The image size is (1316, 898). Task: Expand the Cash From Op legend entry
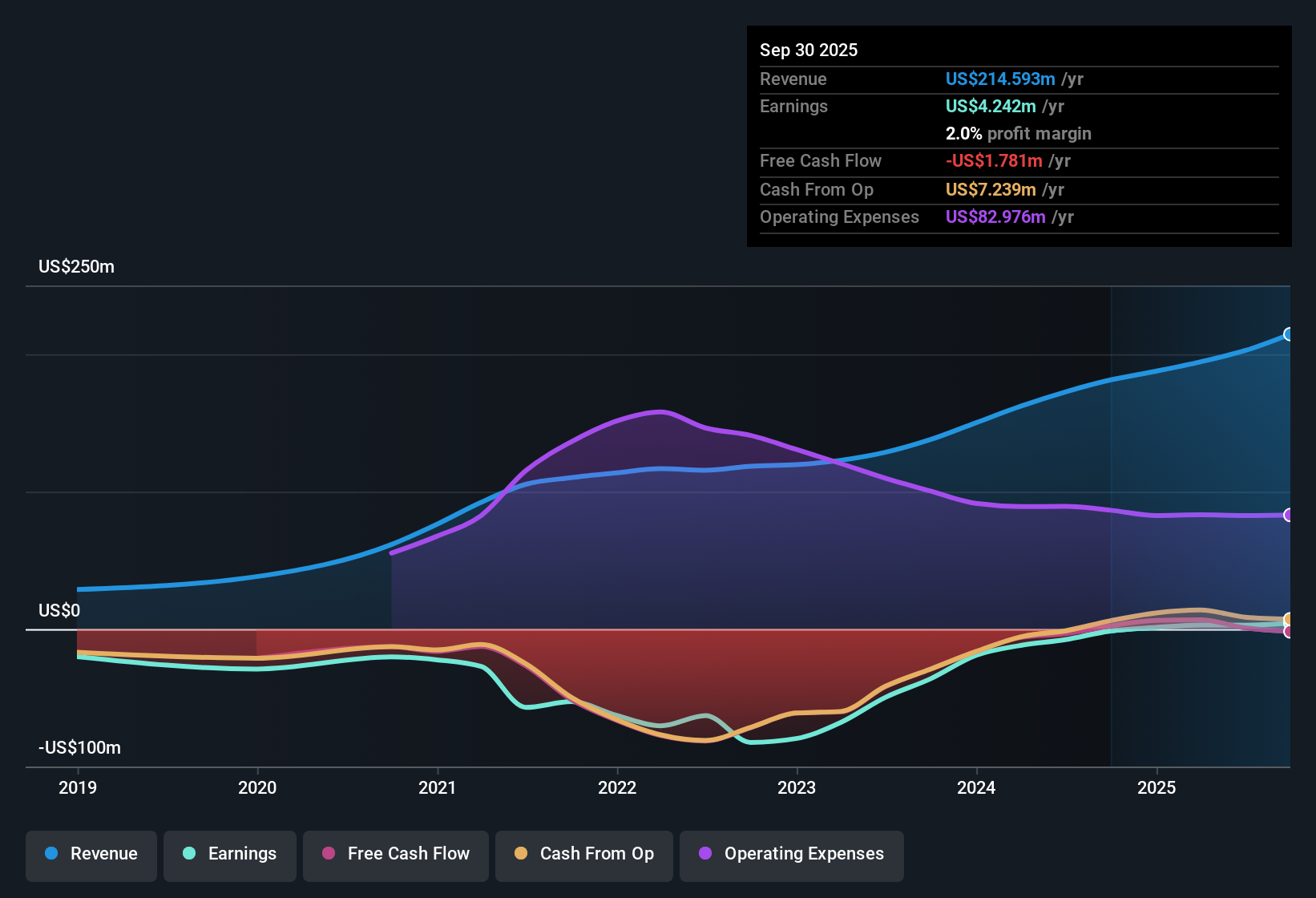pos(583,854)
